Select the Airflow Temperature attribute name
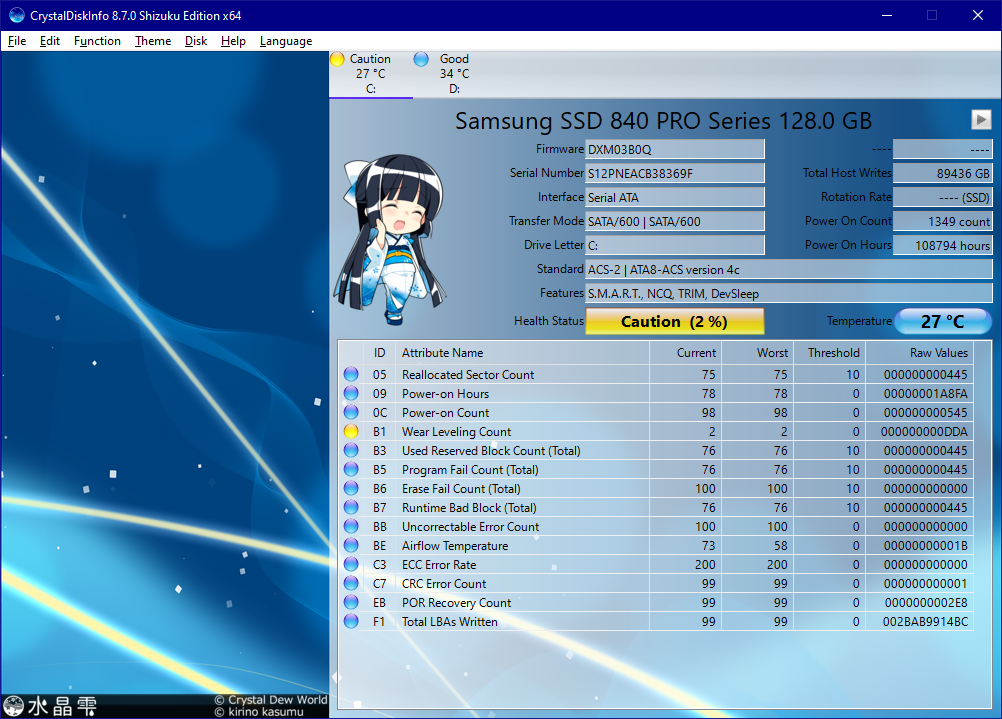This screenshot has height=719, width=1002. [x=455, y=546]
